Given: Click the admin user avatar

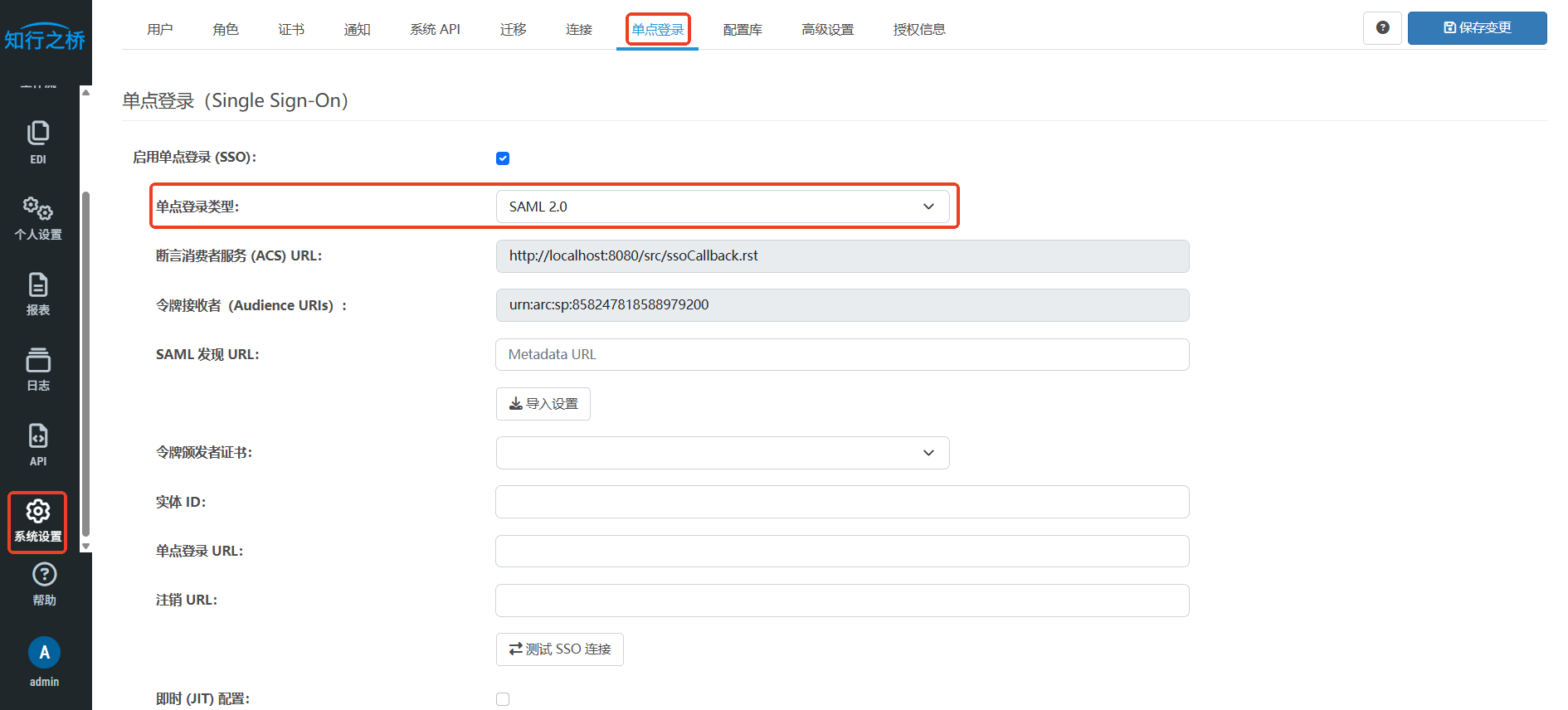Looking at the screenshot, I should tap(44, 653).
